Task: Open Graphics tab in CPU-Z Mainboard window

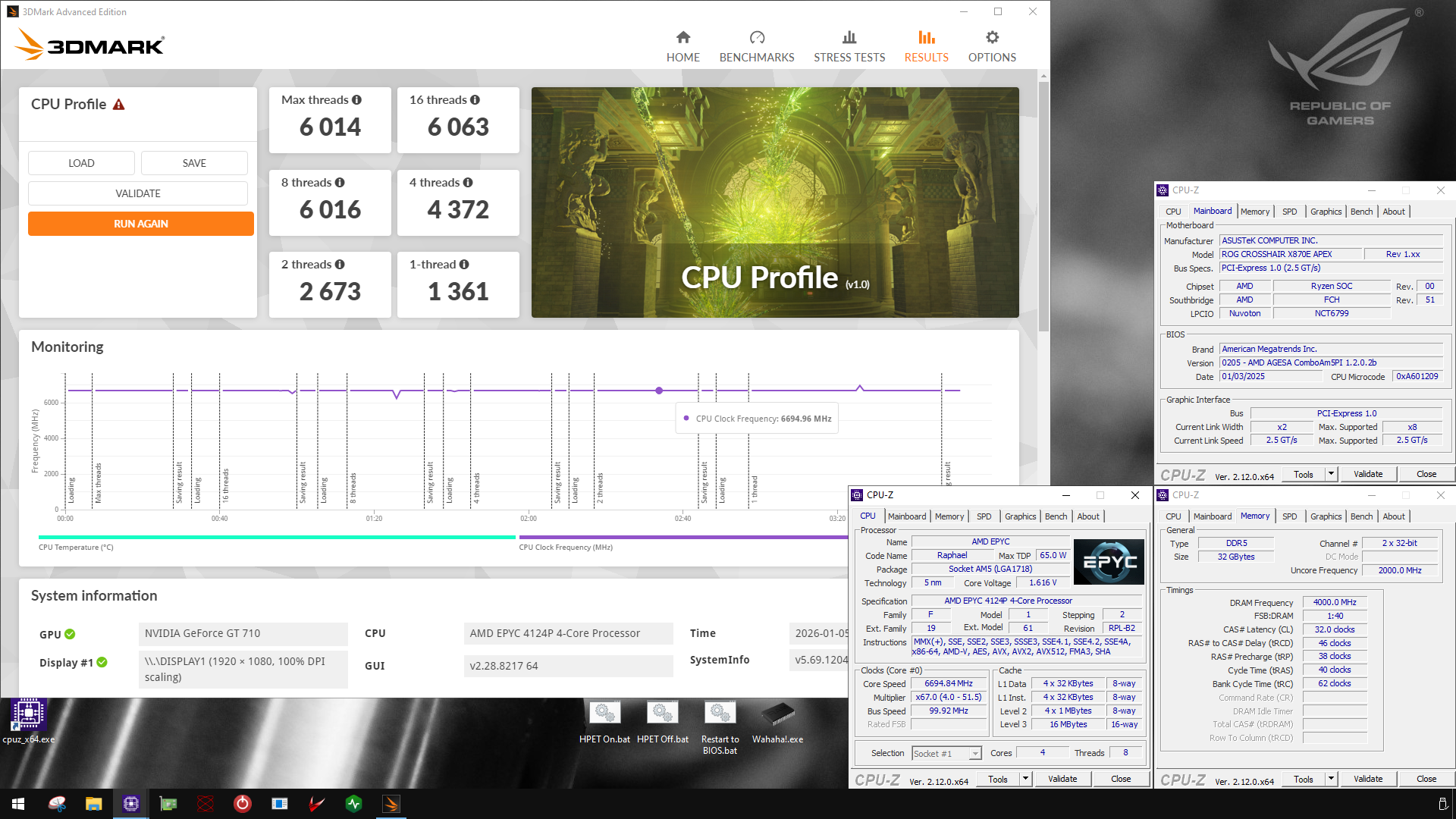Action: click(x=1326, y=212)
